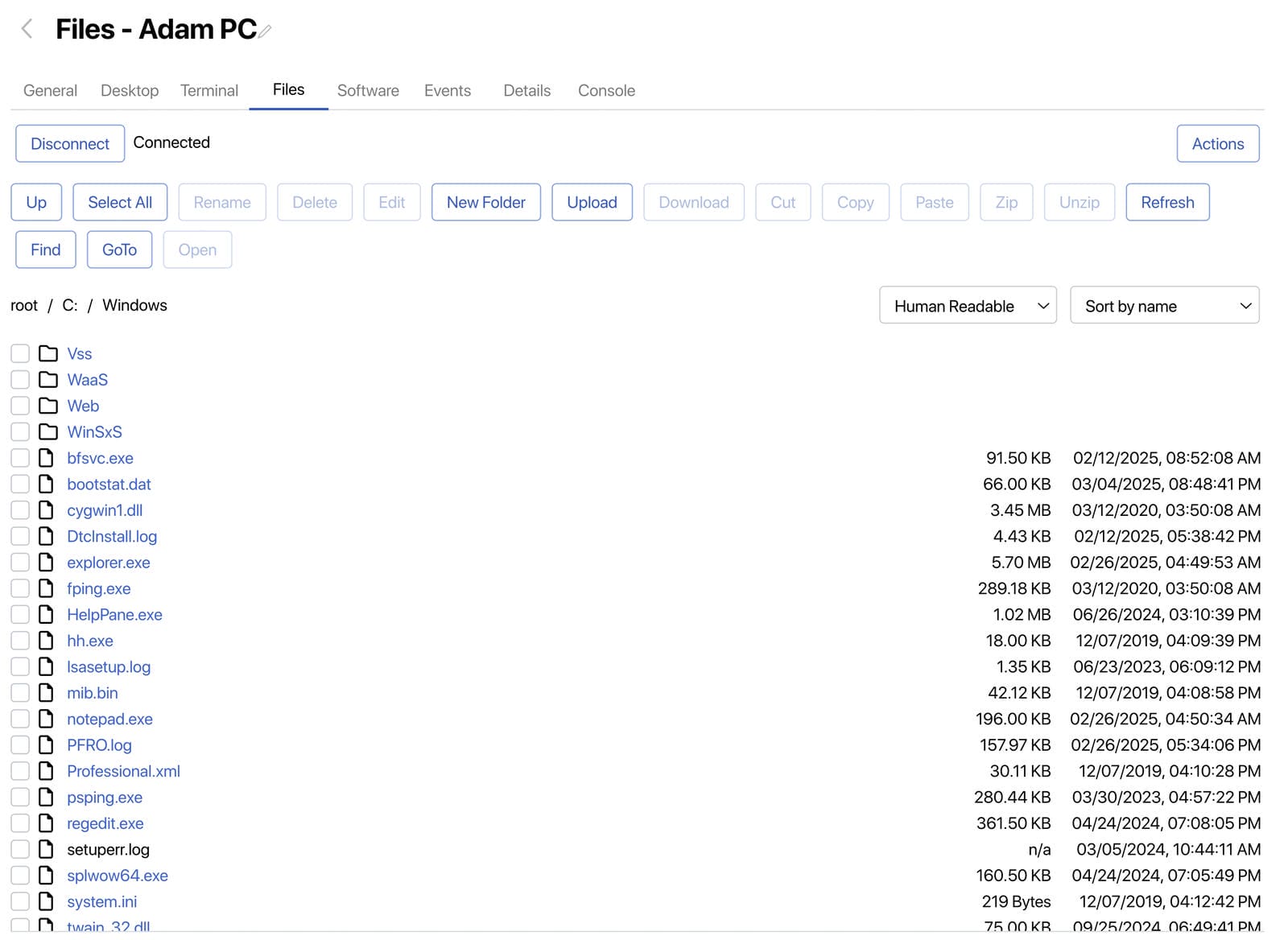Check the box for bfsvc.exe
This screenshot has width=1288, height=940.
[20, 458]
